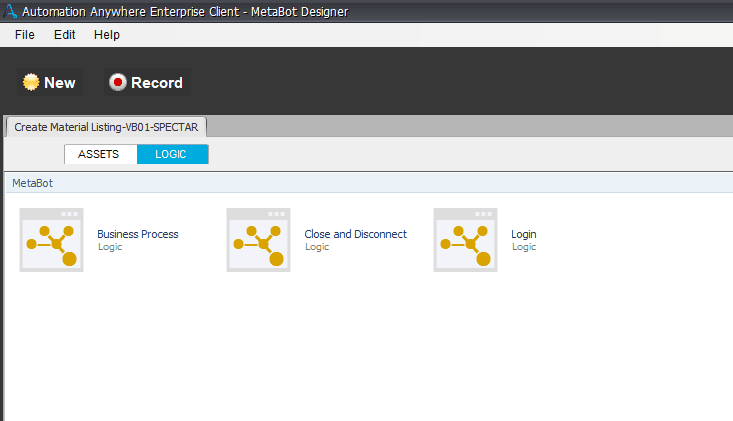Click the Logic subtitle under Business Process

[110, 247]
